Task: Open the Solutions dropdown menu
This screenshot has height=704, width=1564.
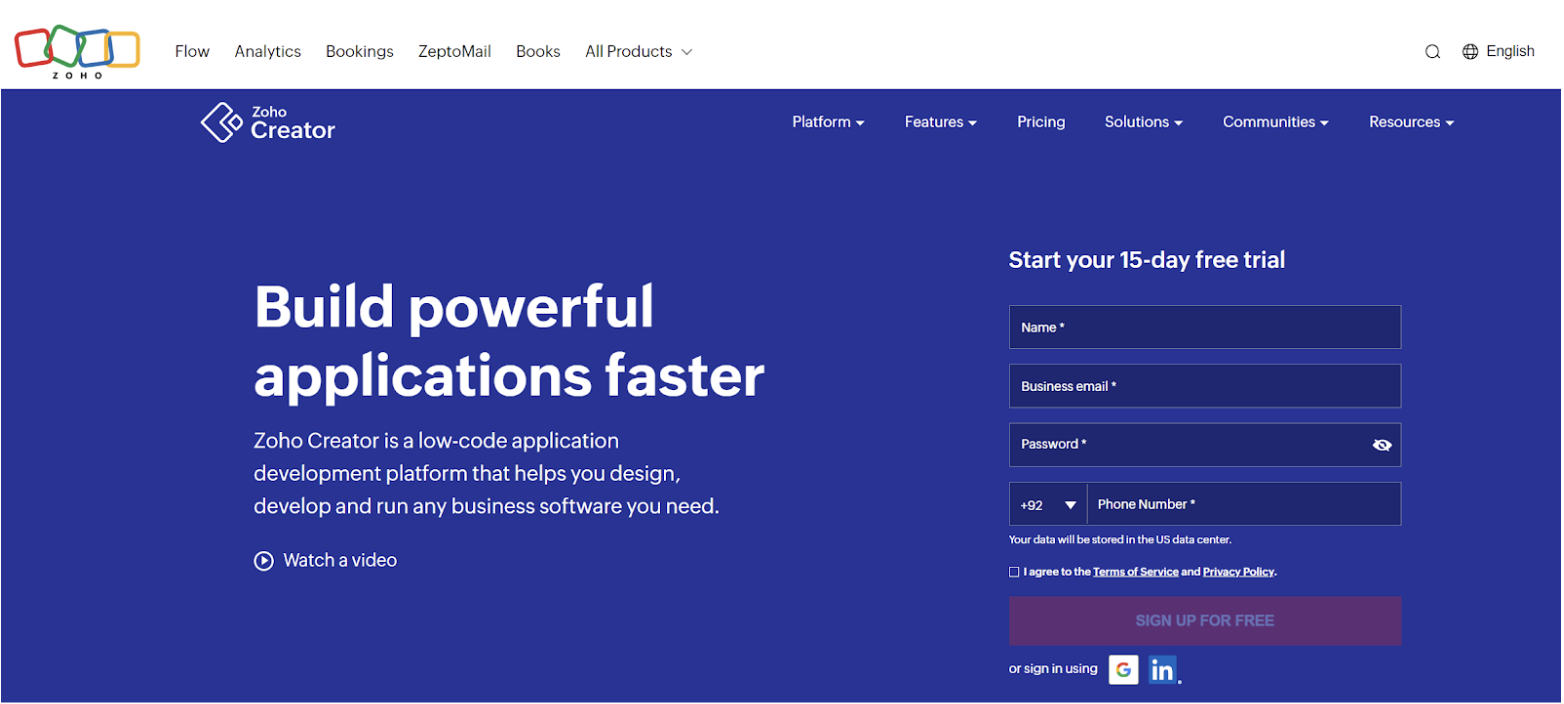Action: [1144, 122]
